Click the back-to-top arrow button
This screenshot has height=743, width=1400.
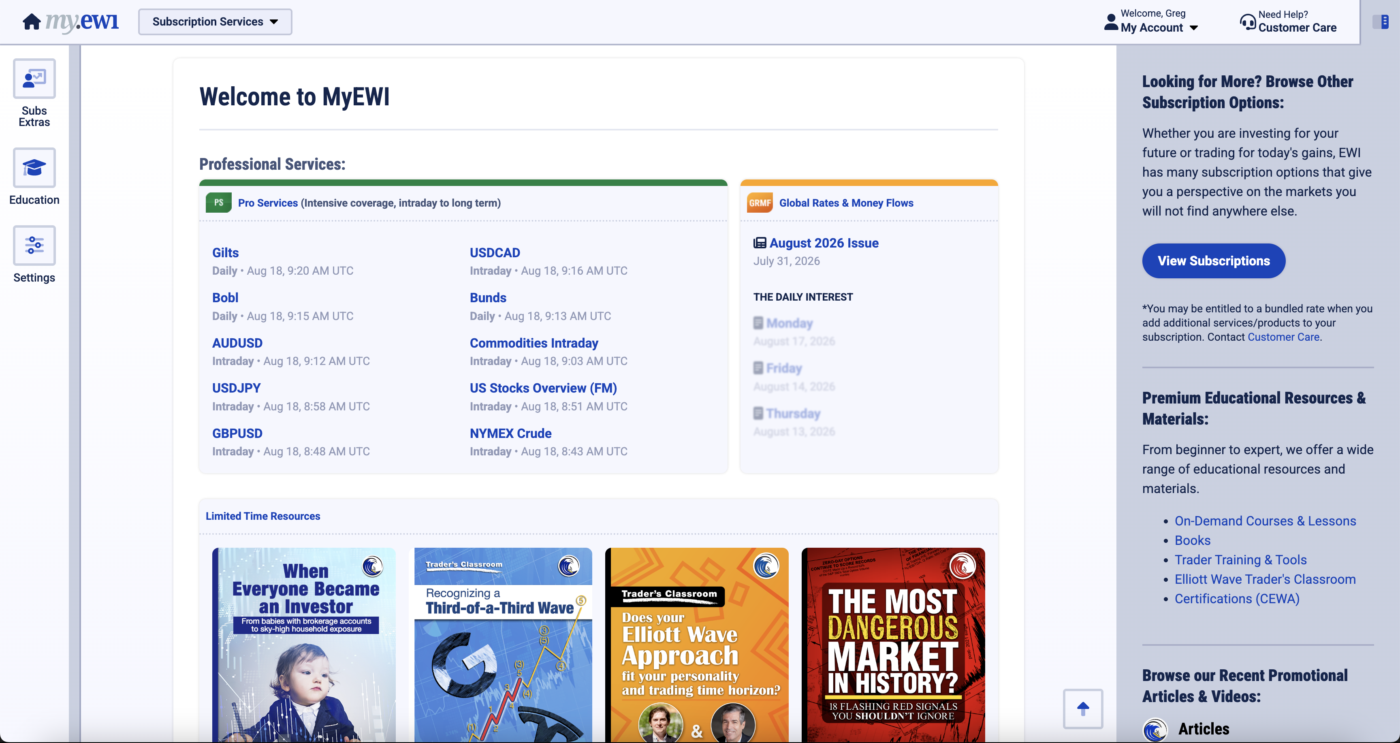pos(1083,709)
